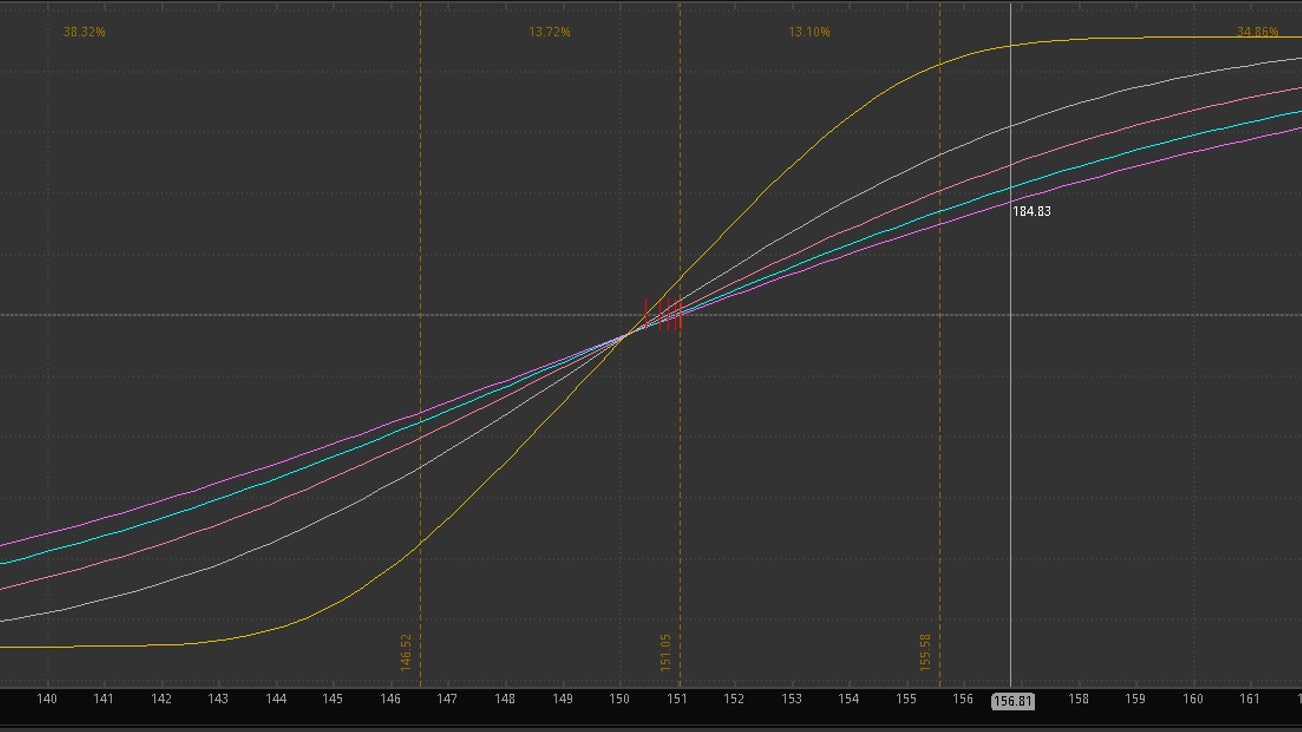Click axis price 143
This screenshot has height=732, width=1302.
(218, 699)
